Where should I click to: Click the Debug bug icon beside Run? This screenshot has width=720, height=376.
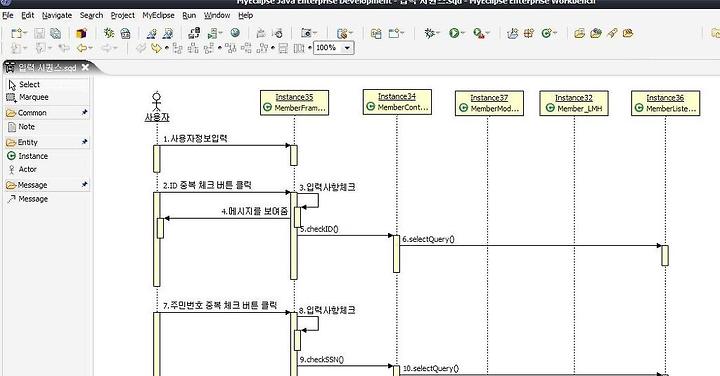coord(429,33)
